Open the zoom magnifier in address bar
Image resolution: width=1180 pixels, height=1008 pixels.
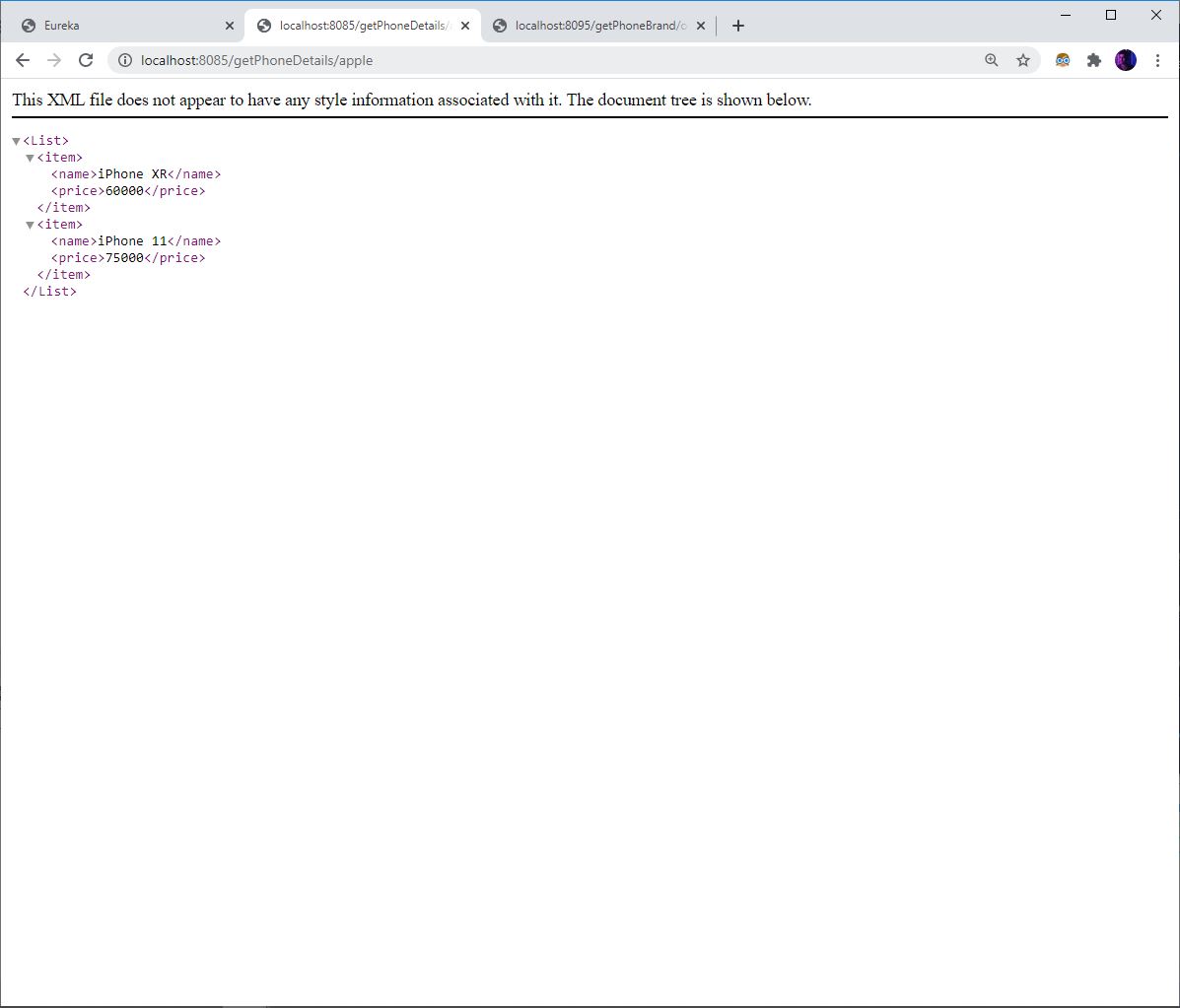[991, 60]
